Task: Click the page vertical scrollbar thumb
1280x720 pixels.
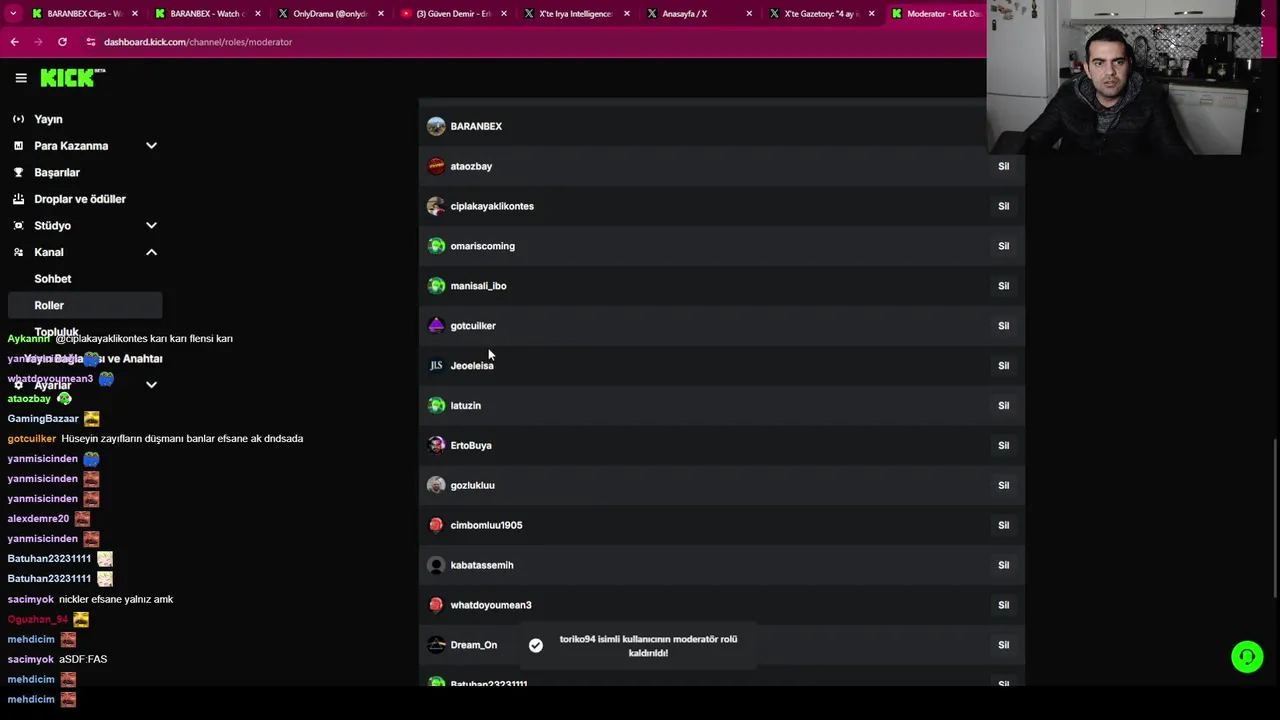Action: (x=1275, y=518)
